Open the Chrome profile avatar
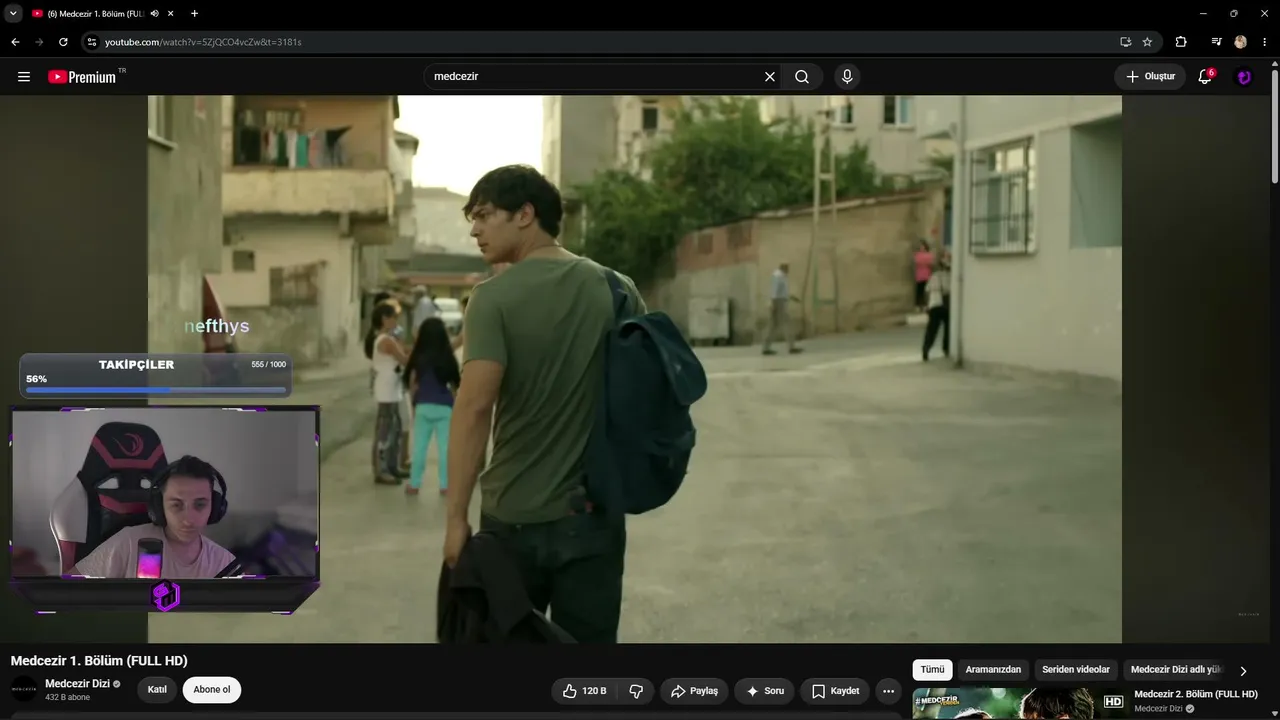Viewport: 1280px width, 720px height. tap(1241, 42)
